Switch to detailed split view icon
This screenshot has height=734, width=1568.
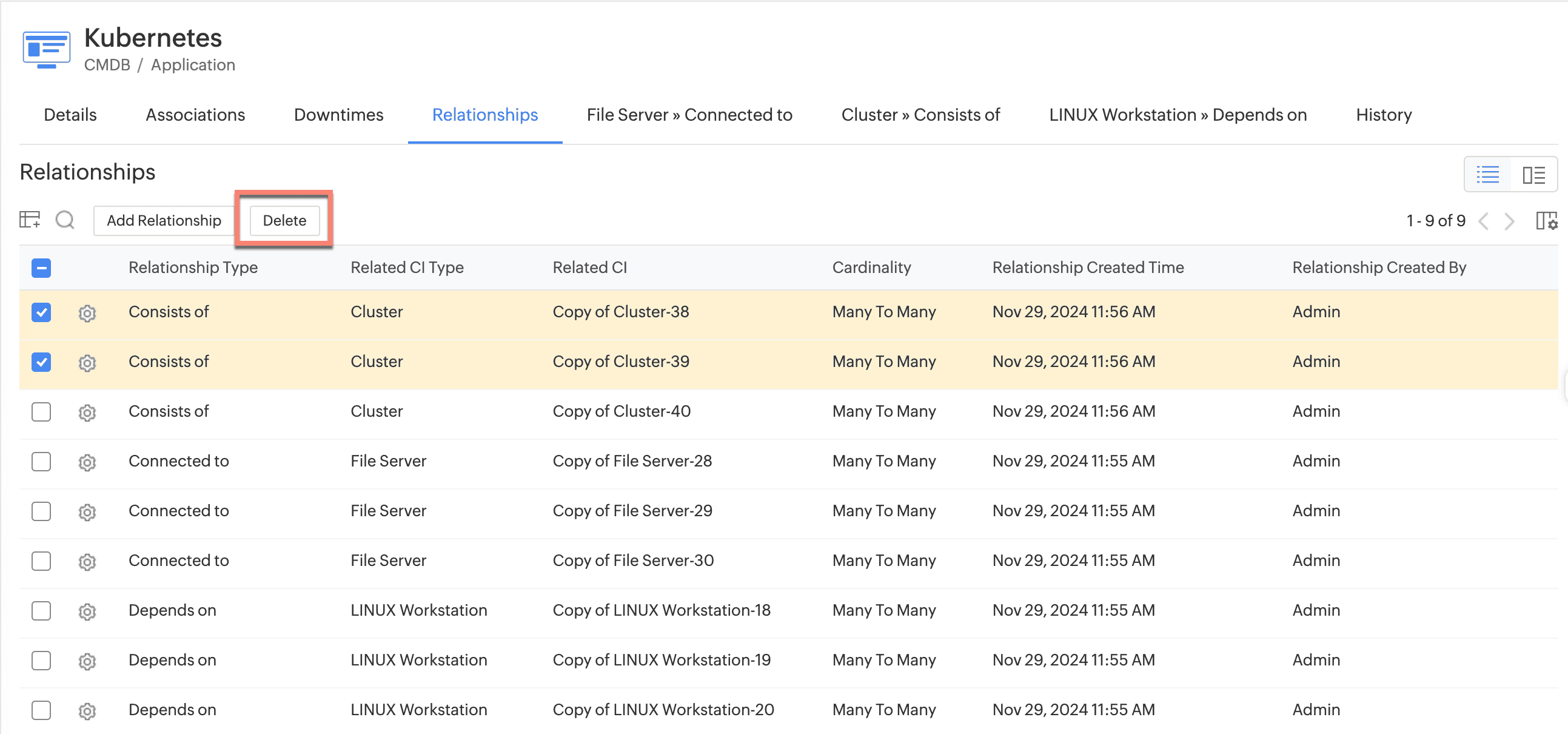click(1533, 175)
